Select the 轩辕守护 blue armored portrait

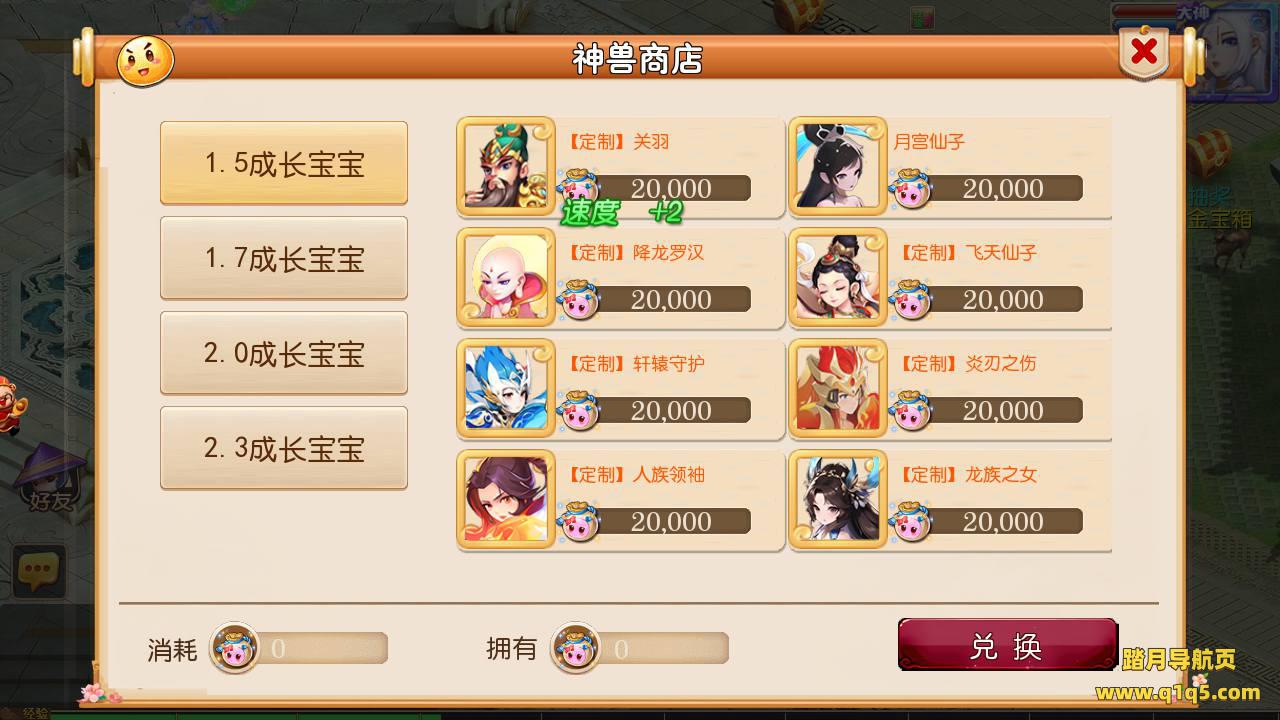[x=506, y=388]
